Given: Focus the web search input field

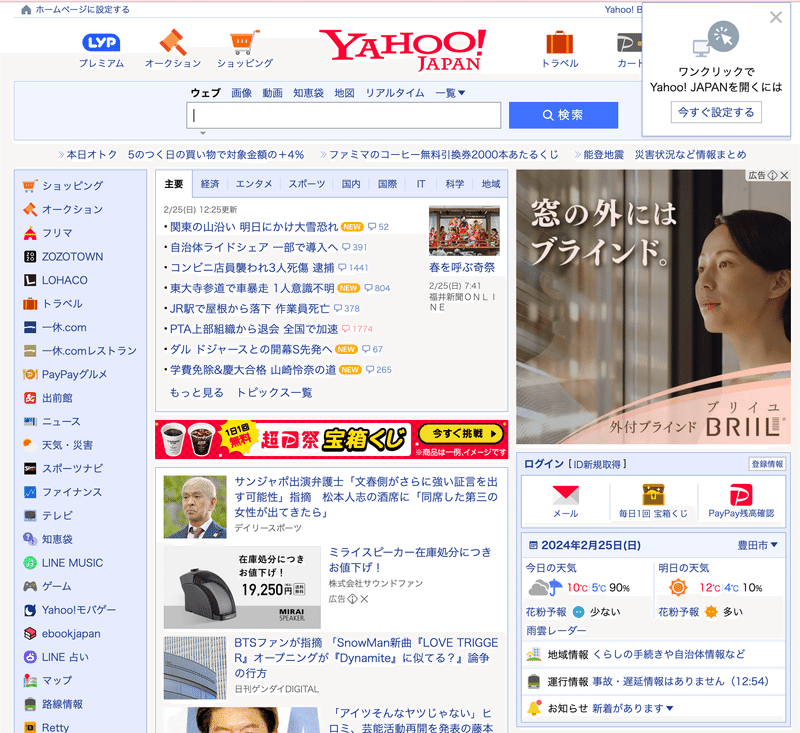Looking at the screenshot, I should click(x=343, y=115).
